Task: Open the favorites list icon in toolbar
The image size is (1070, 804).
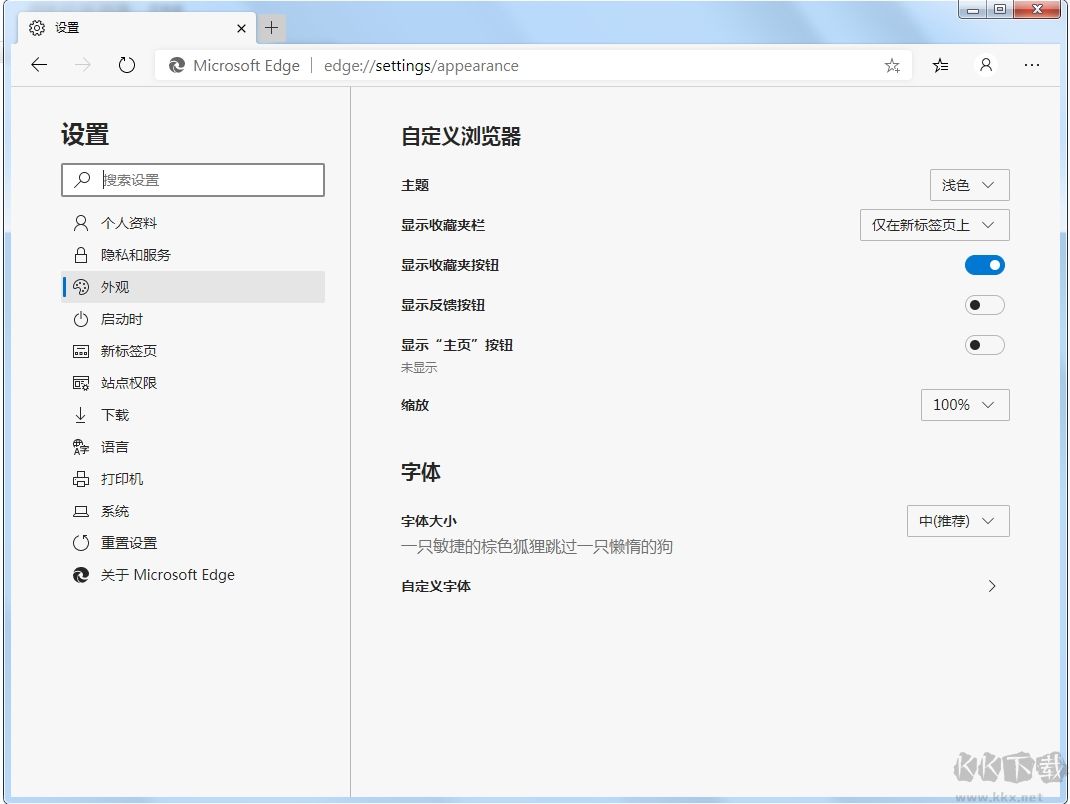Action: 941,65
